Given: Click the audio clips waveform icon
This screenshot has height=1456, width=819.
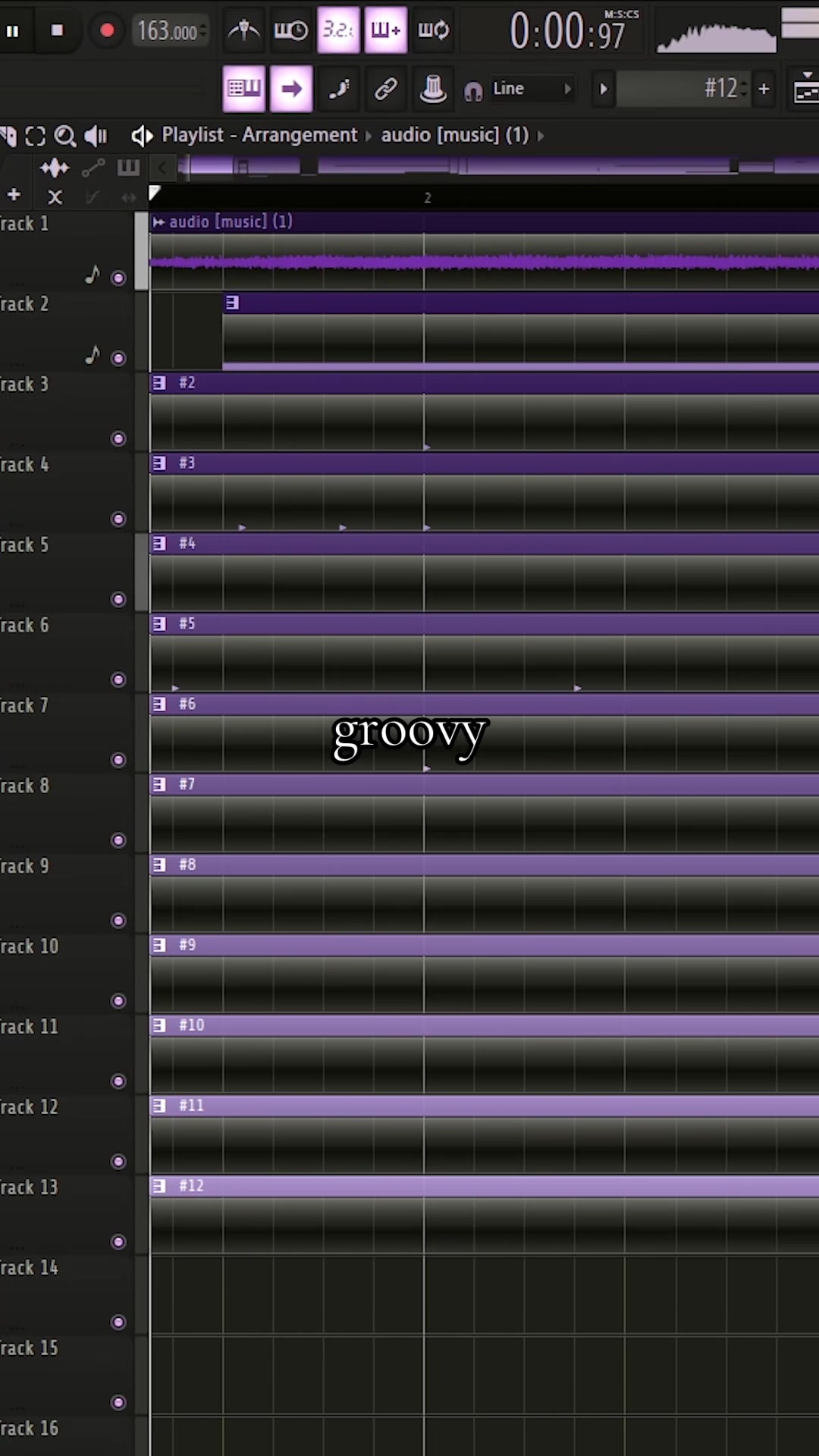Looking at the screenshot, I should point(55,168).
